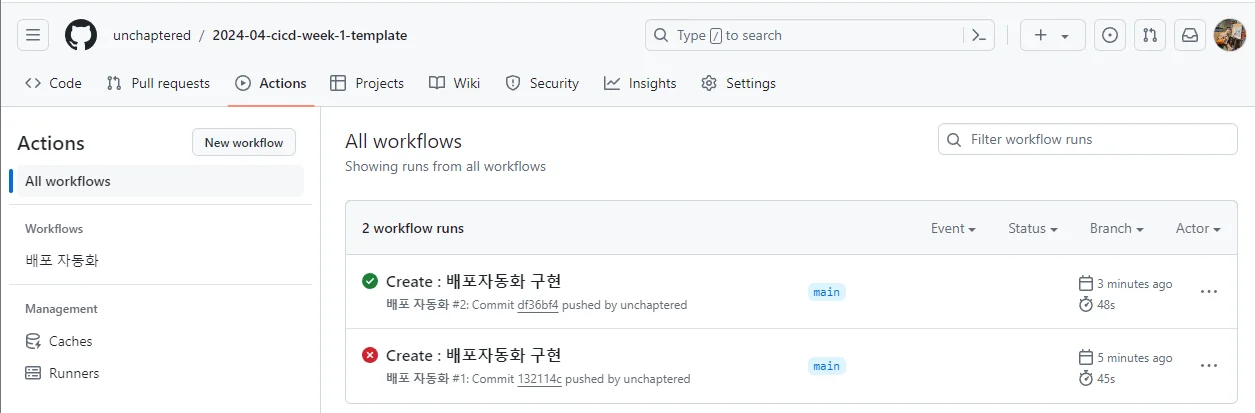Image resolution: width=1255 pixels, height=413 pixels.
Task: Expand the Branch filter dropdown
Action: (x=1116, y=228)
